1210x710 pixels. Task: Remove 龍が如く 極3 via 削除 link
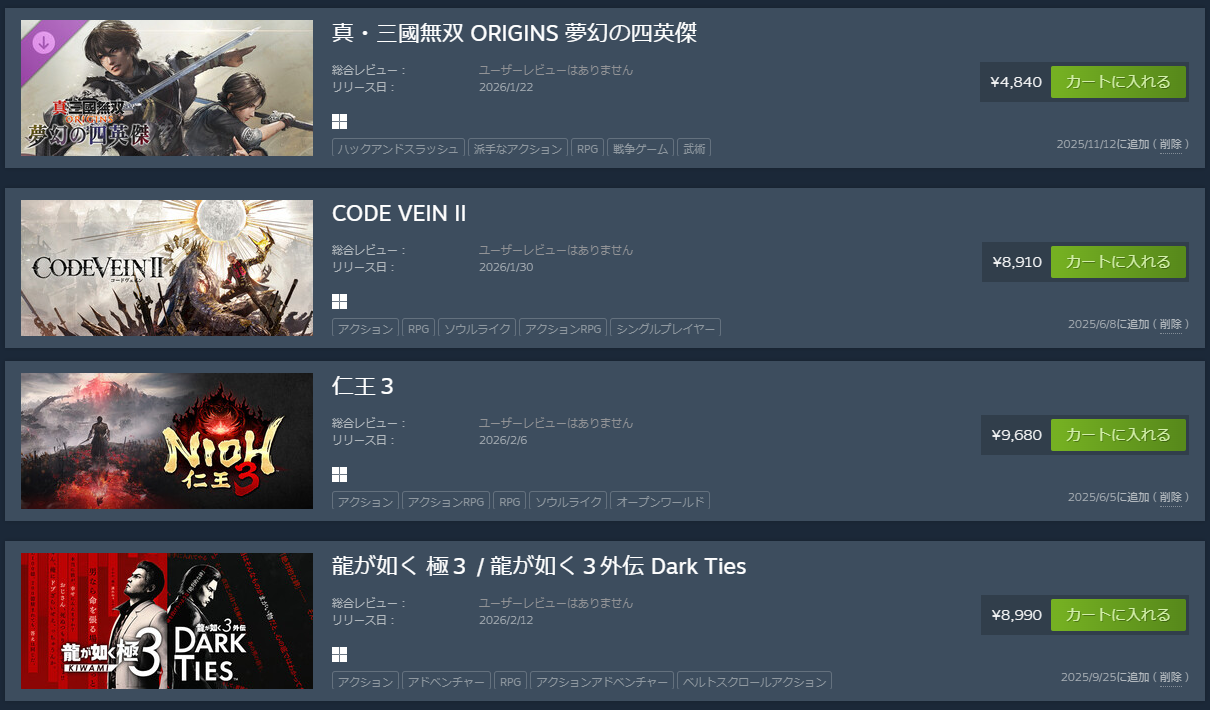(x=1170, y=677)
